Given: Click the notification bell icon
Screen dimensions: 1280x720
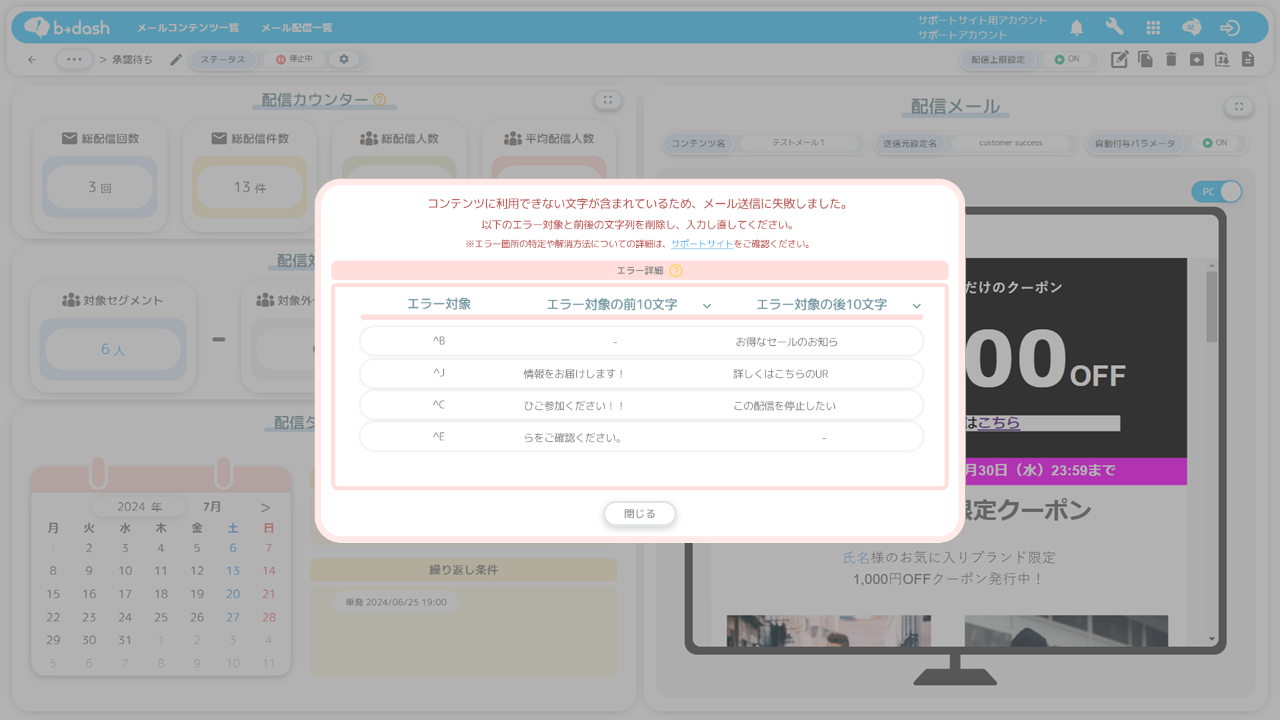Looking at the screenshot, I should pyautogui.click(x=1077, y=28).
